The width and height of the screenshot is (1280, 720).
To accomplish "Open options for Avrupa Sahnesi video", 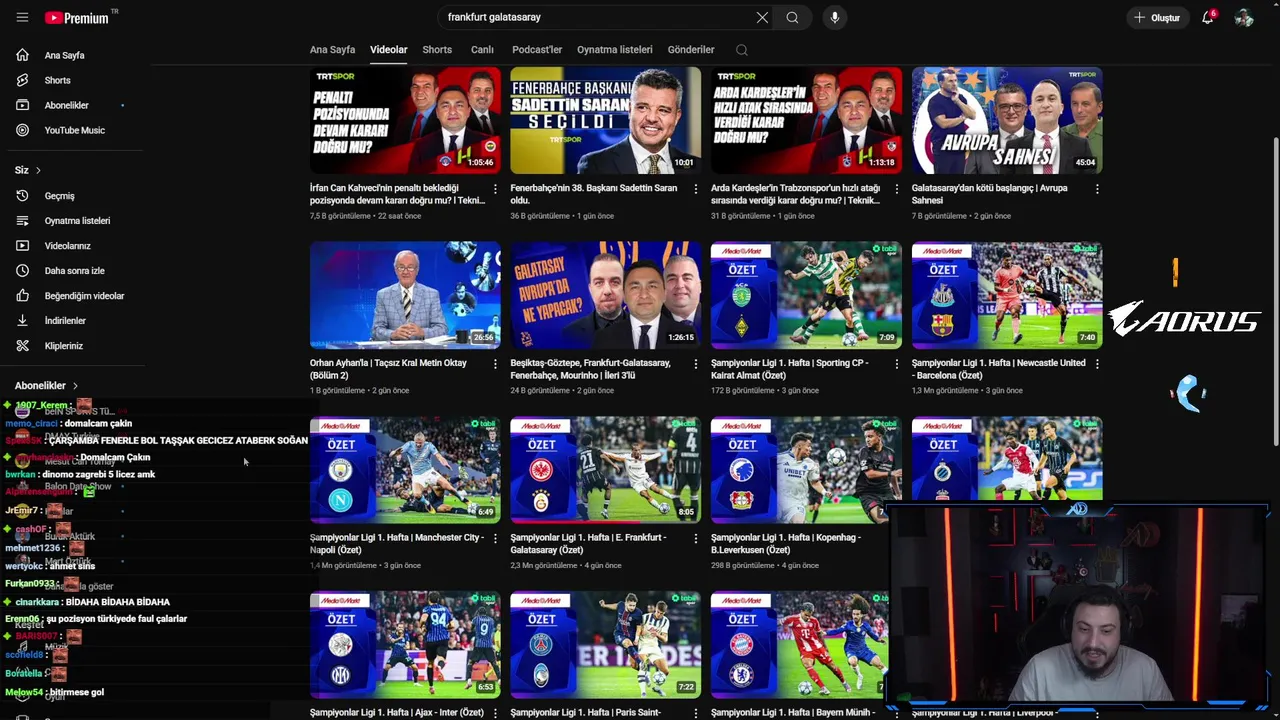I will [1097, 189].
